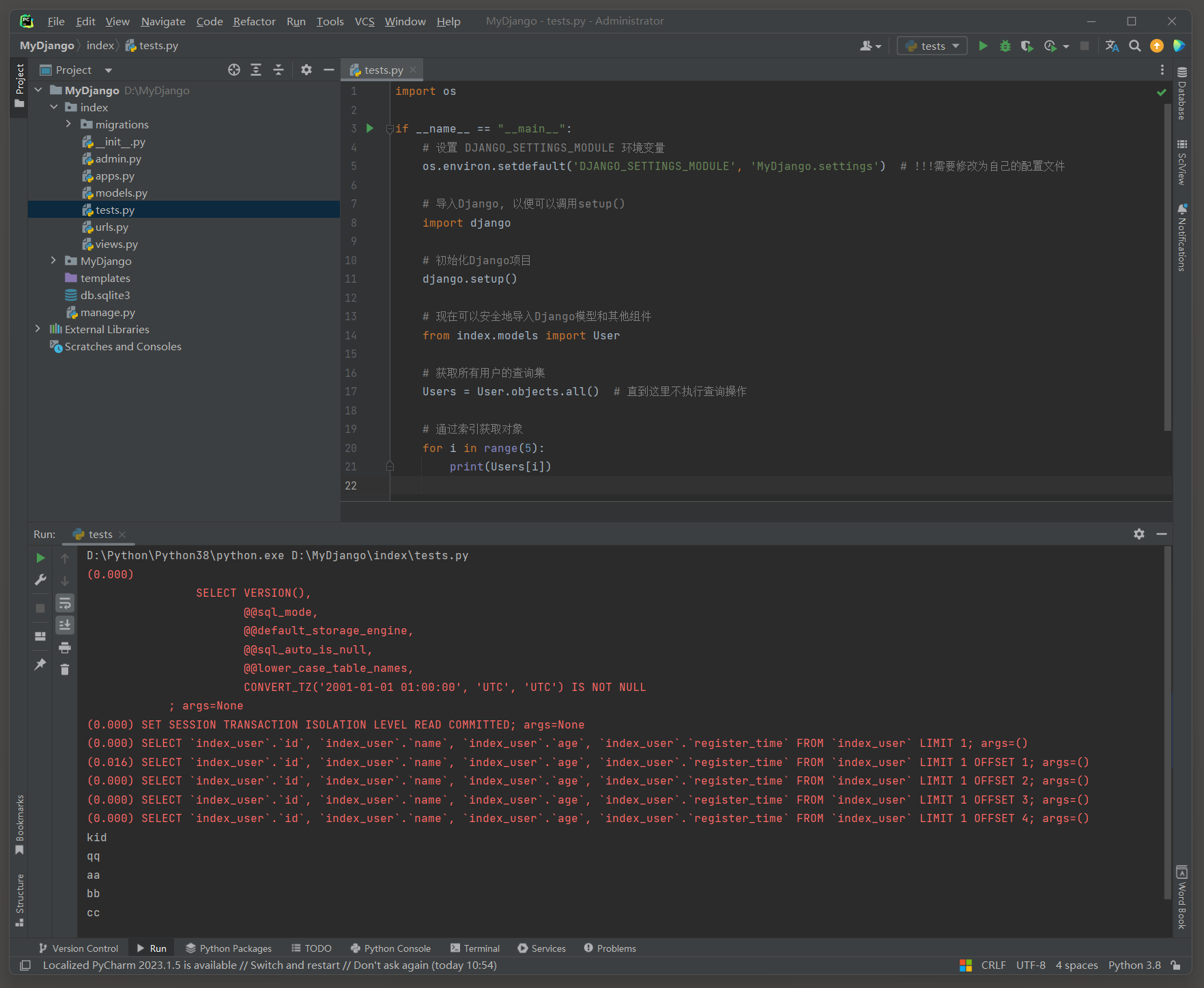This screenshot has height=988, width=1204.
Task: Open the Terminal tool window
Action: point(475,948)
